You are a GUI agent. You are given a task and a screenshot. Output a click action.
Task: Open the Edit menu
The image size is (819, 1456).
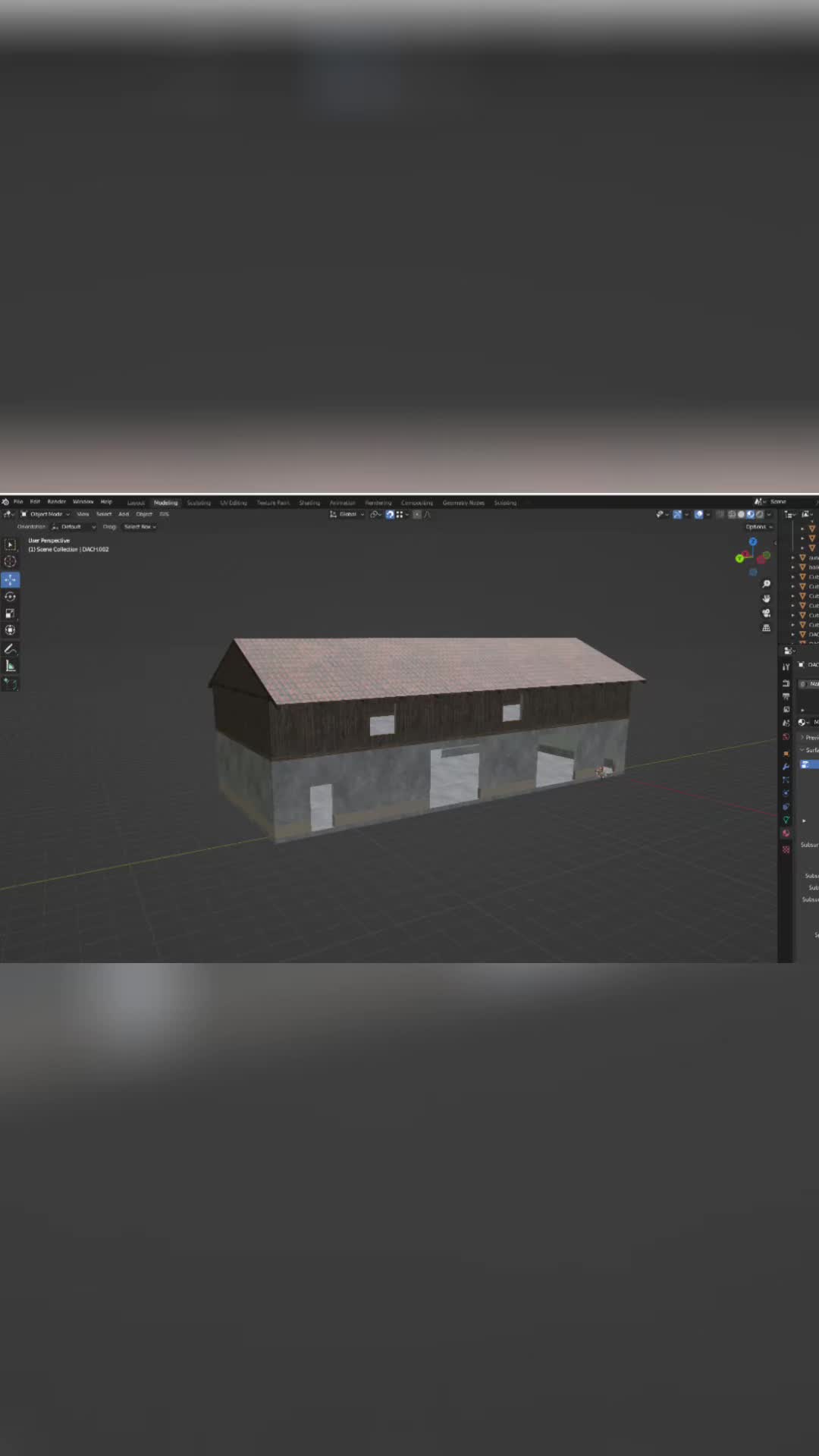[x=35, y=502]
